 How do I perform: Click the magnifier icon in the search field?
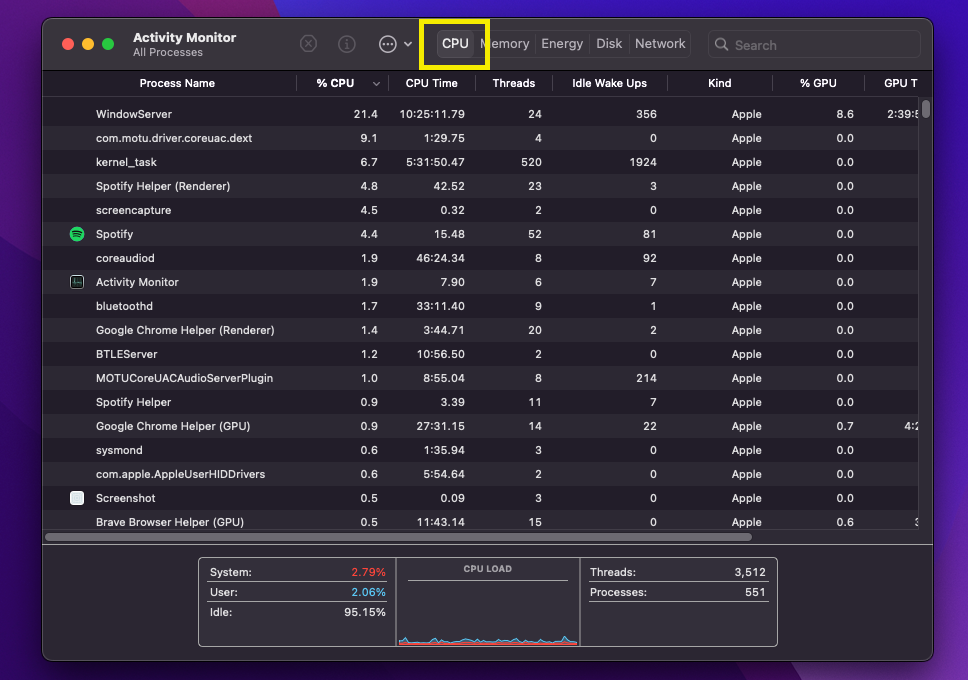pos(721,44)
